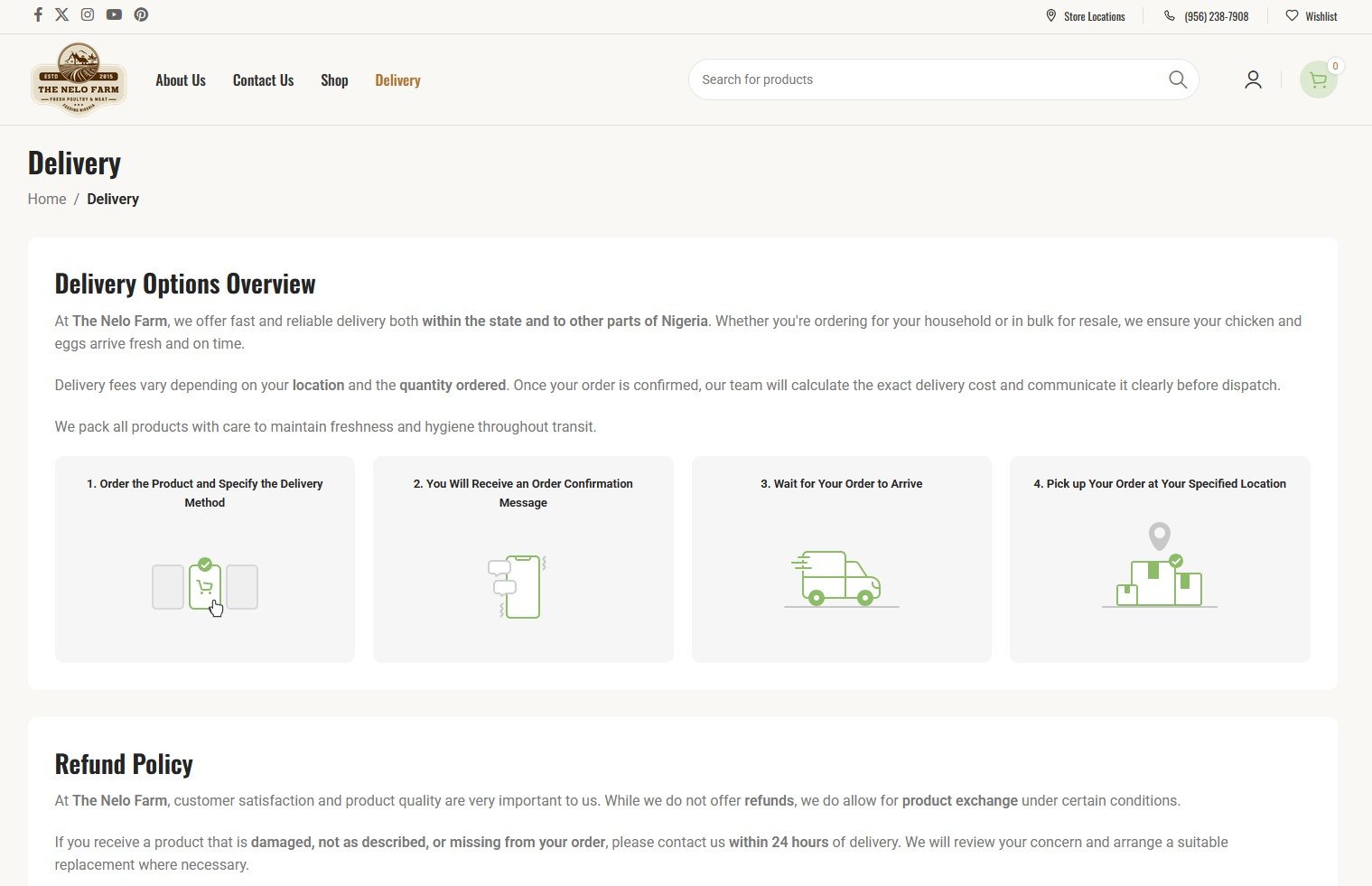Click bold text 'quantity ordered'
The image size is (1372, 886).
coord(453,385)
